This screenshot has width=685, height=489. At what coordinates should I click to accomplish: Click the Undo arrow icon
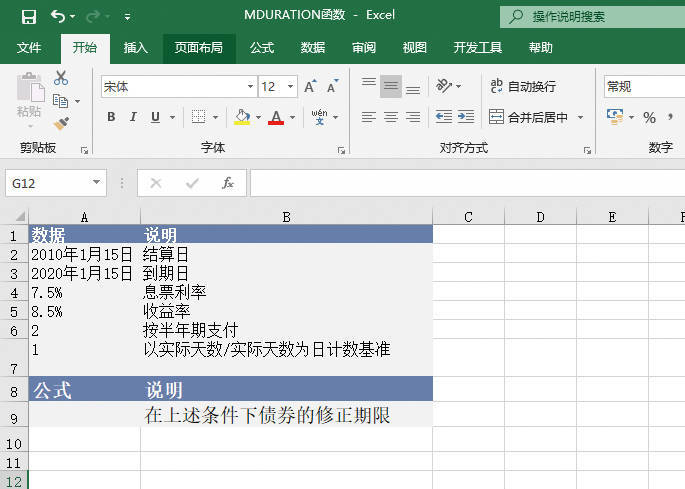58,16
